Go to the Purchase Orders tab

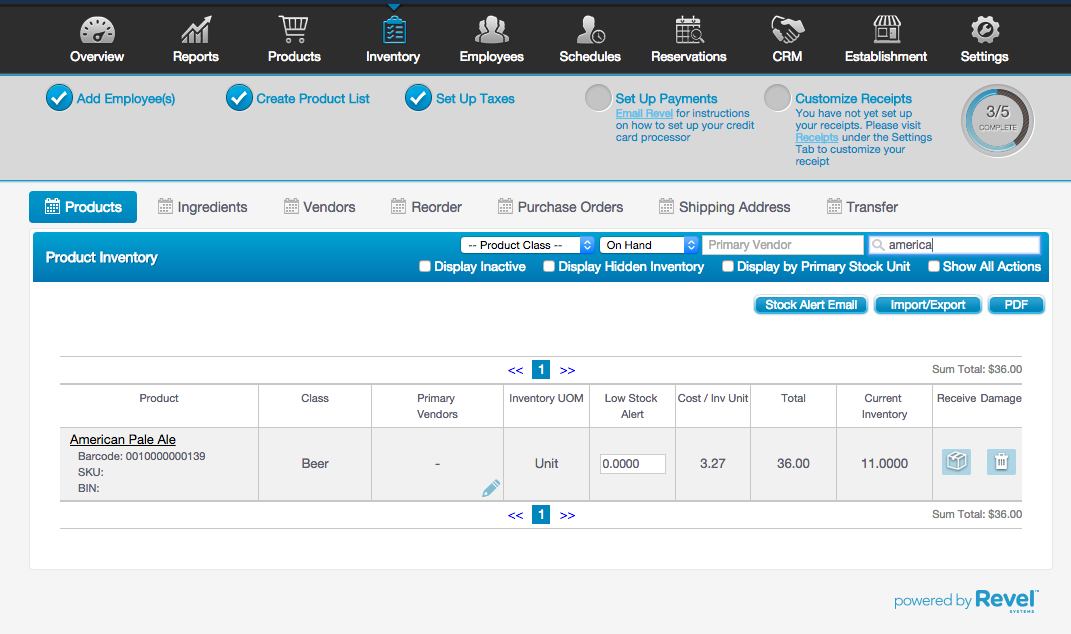[560, 207]
